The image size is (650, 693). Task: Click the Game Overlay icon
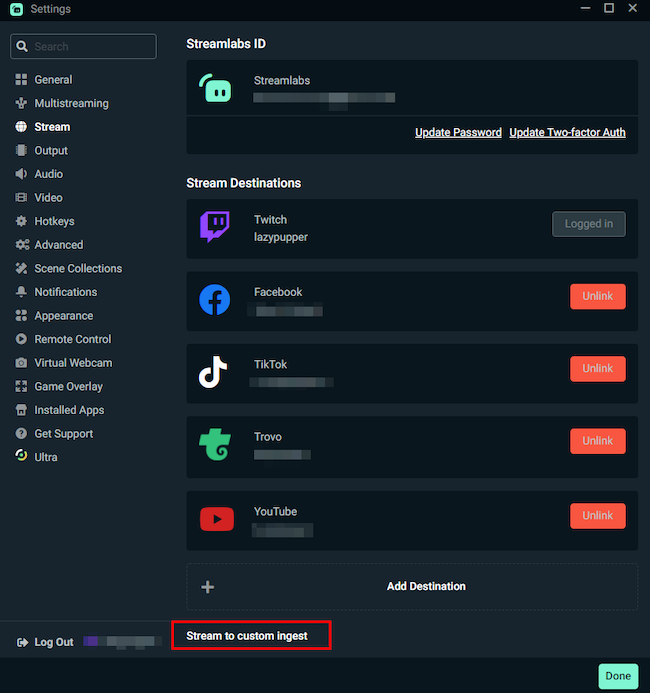coord(21,386)
